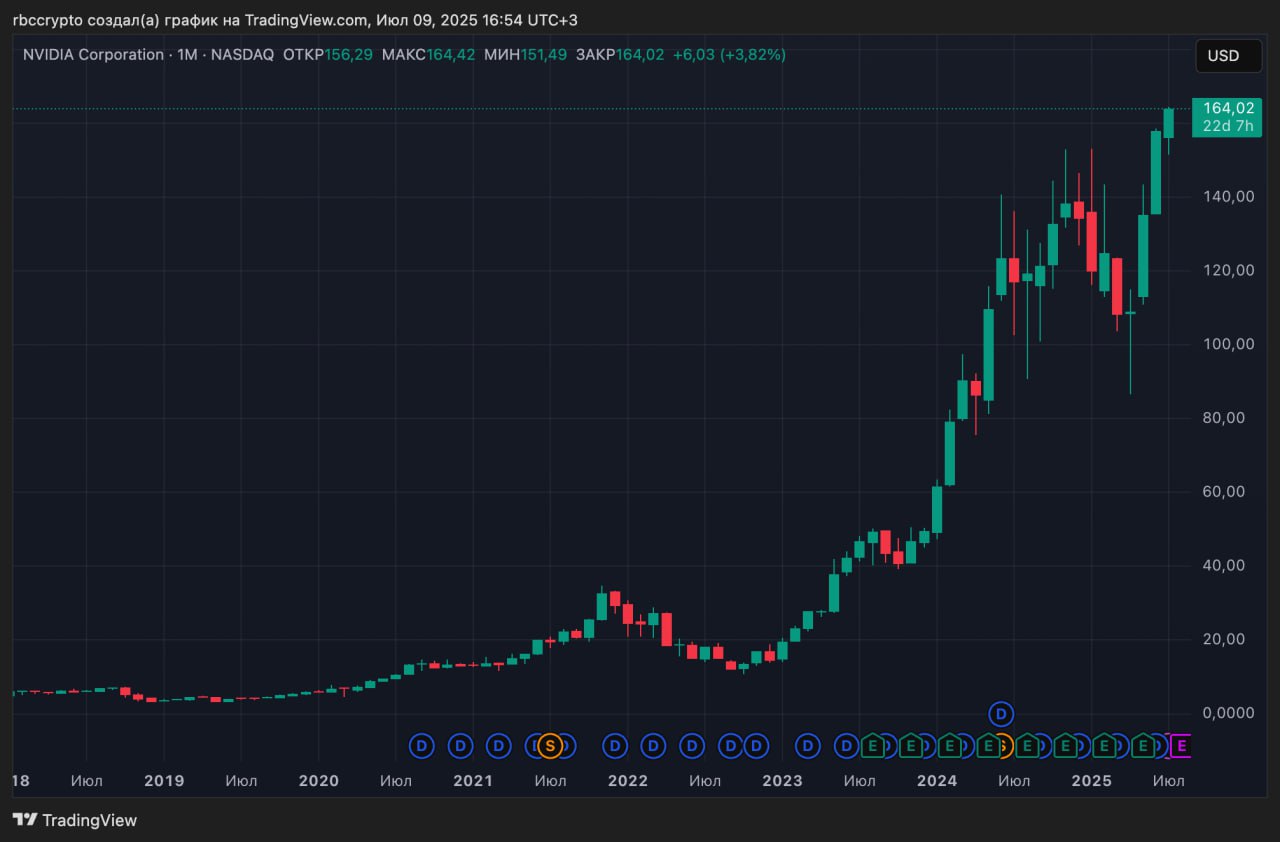Click the leftmost D dividend marker
Image resolution: width=1280 pixels, height=842 pixels.
[422, 745]
